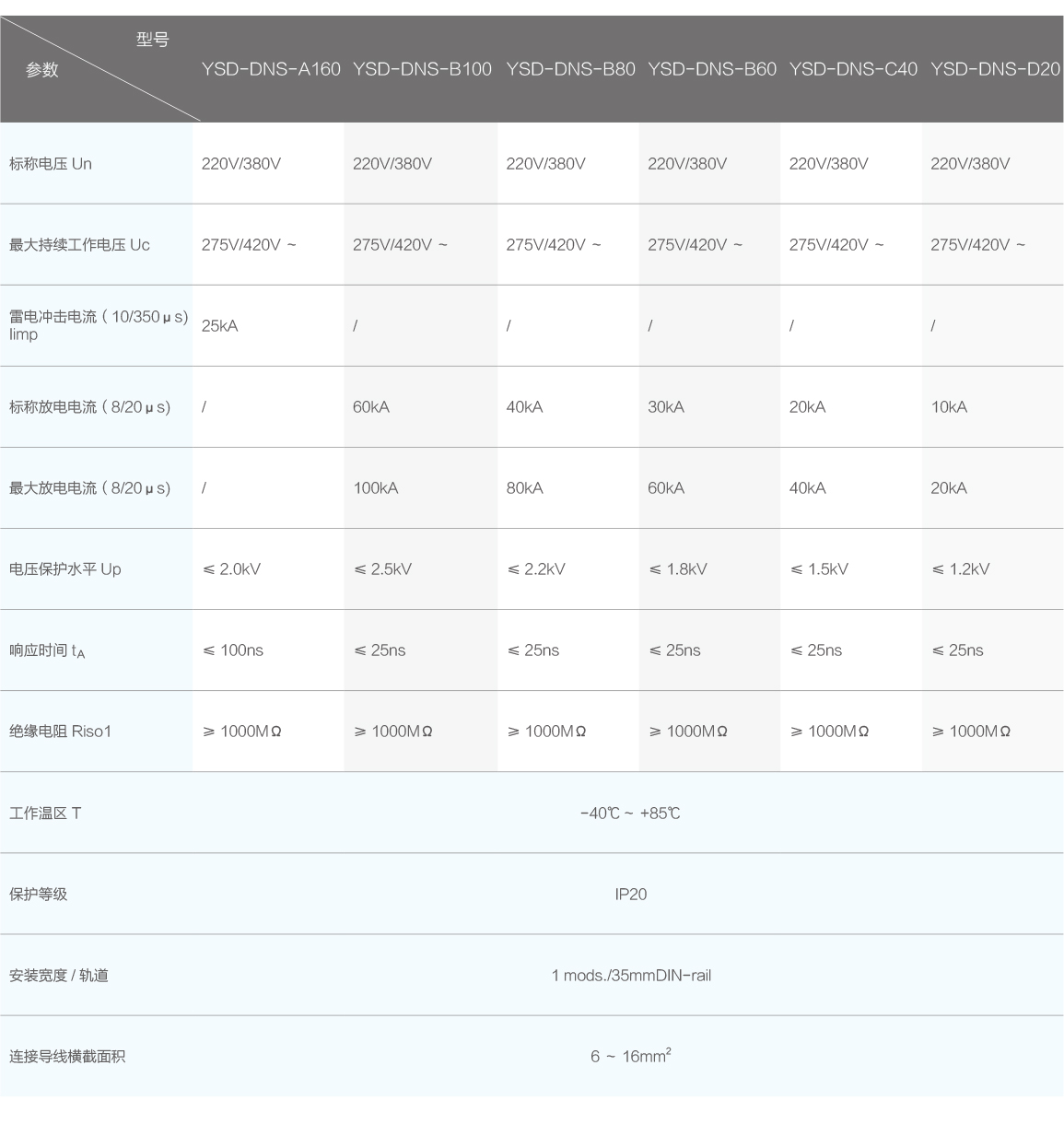This screenshot has height=1124, width=1064.
Task: Select the 1 mods./35mmDIN-rail installation value
Action: click(x=631, y=976)
